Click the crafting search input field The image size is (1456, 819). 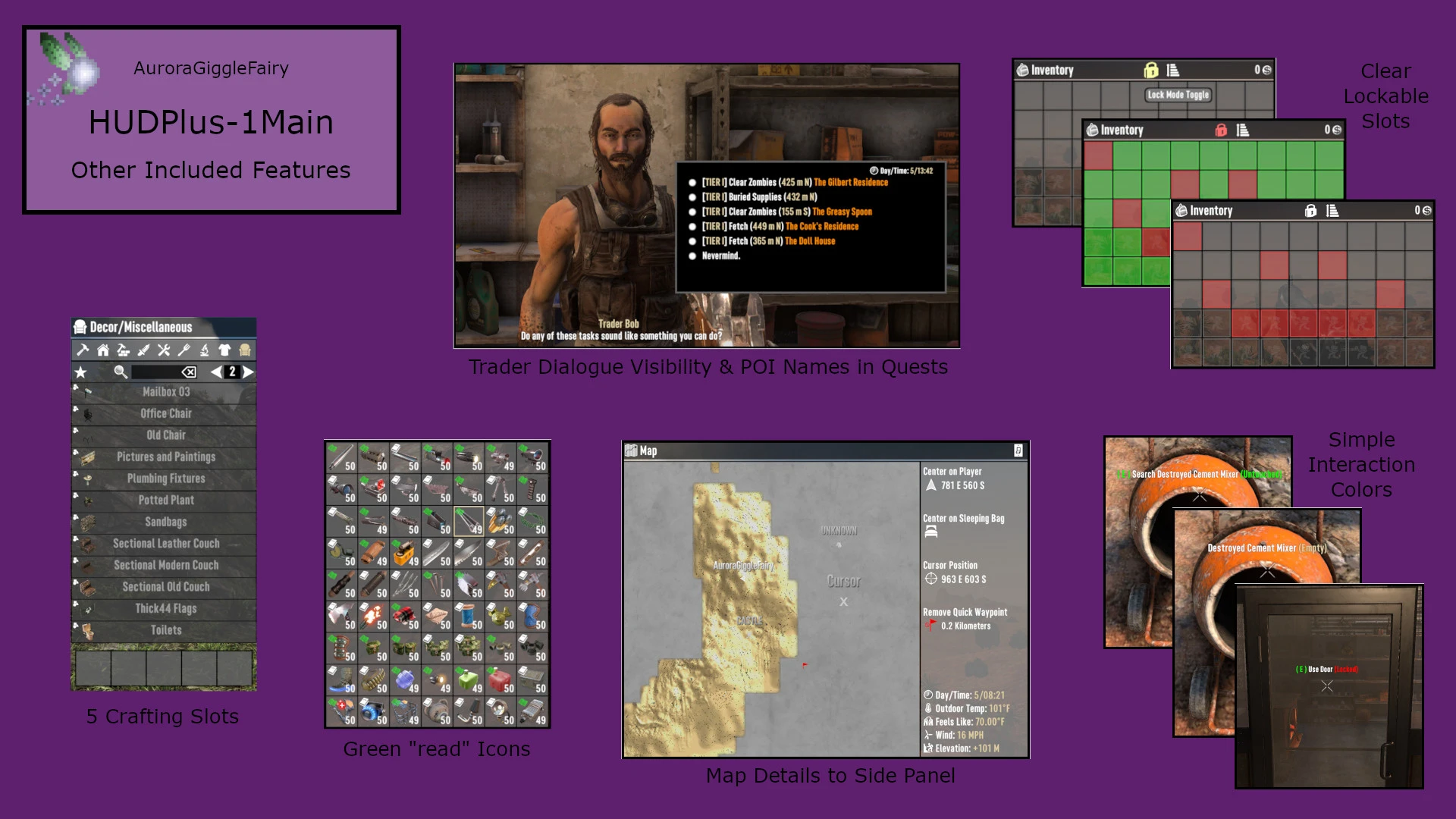(155, 372)
